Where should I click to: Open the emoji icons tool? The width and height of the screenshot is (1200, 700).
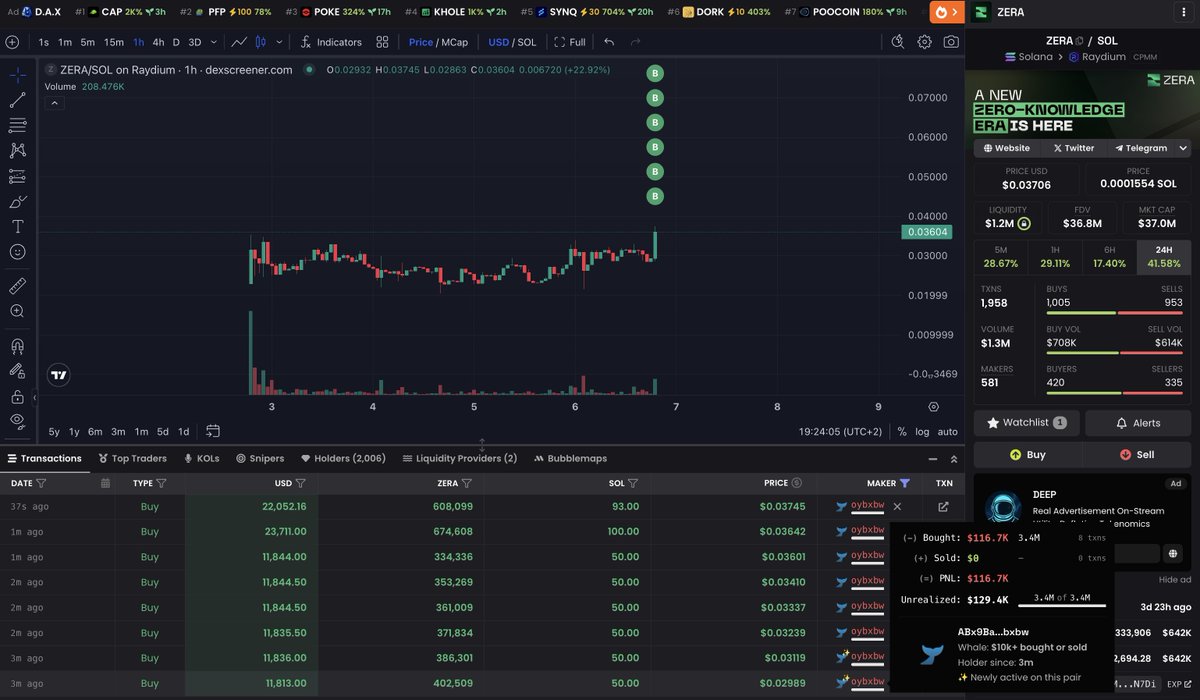coord(17,252)
